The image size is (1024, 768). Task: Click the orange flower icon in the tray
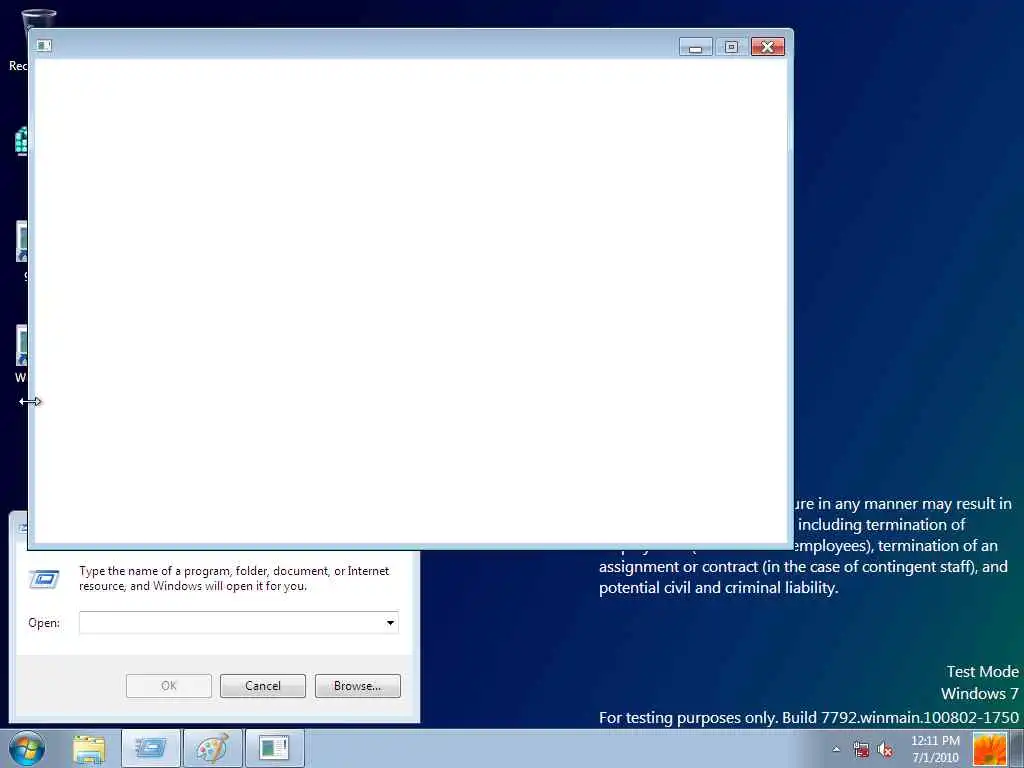[990, 748]
